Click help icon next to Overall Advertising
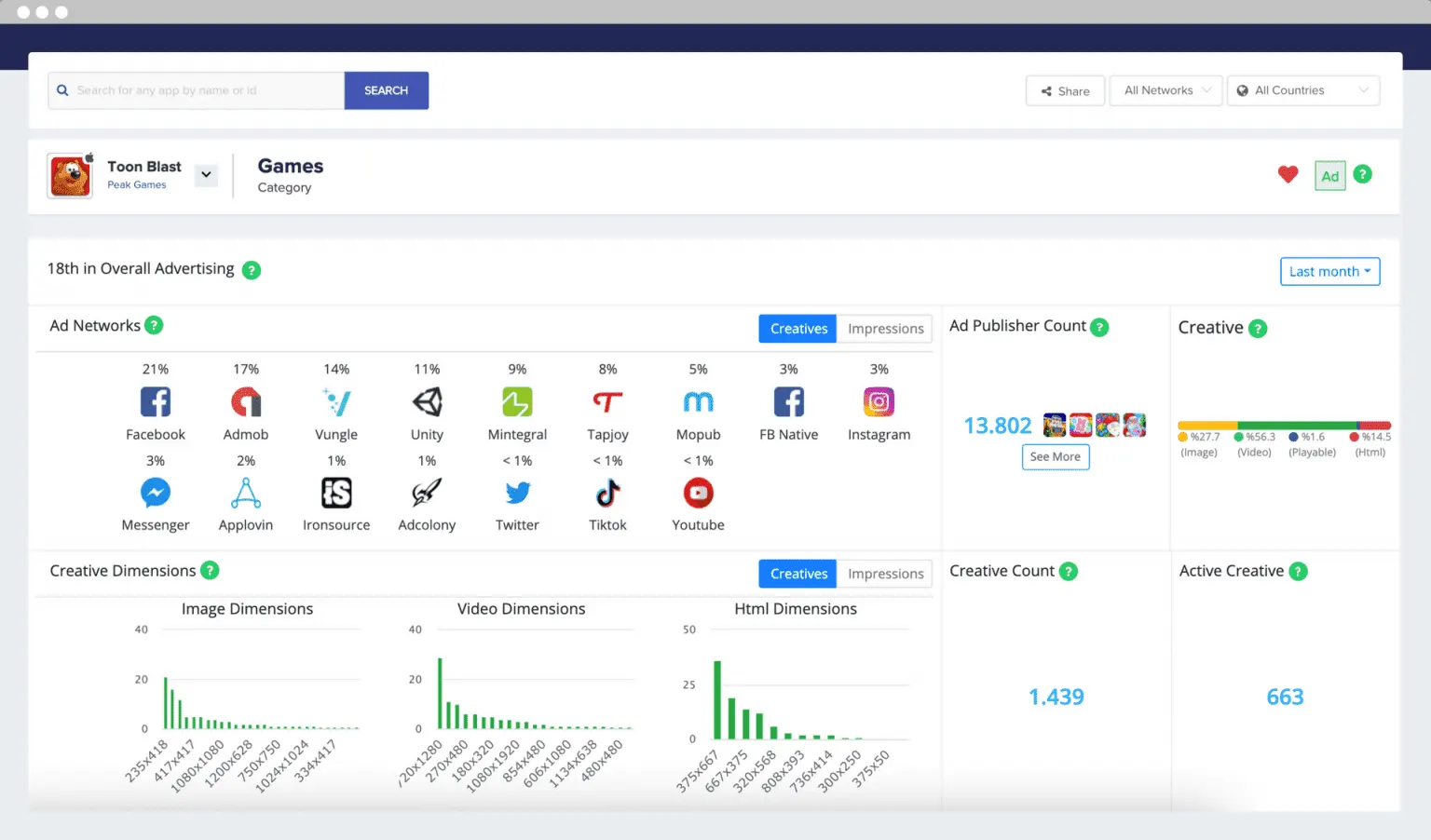 252,270
